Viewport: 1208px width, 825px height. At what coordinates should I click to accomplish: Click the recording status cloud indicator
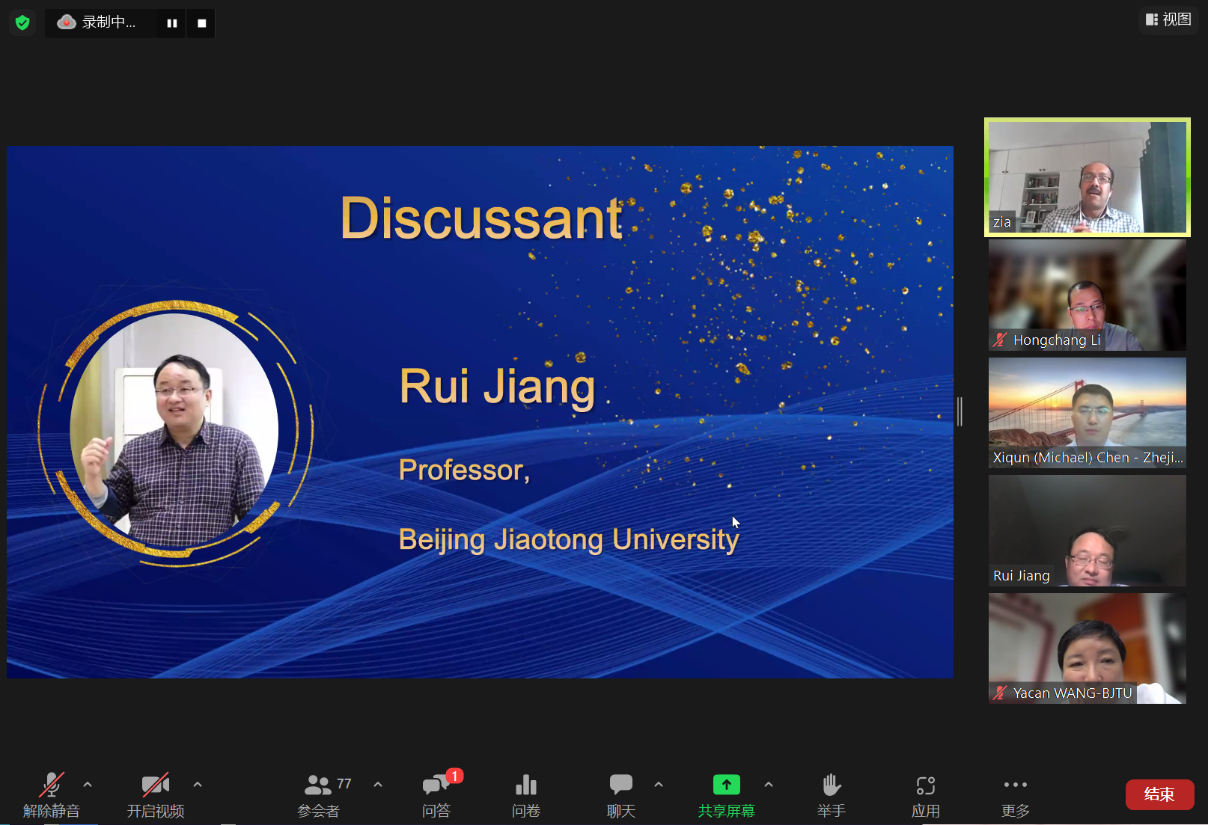coord(67,22)
